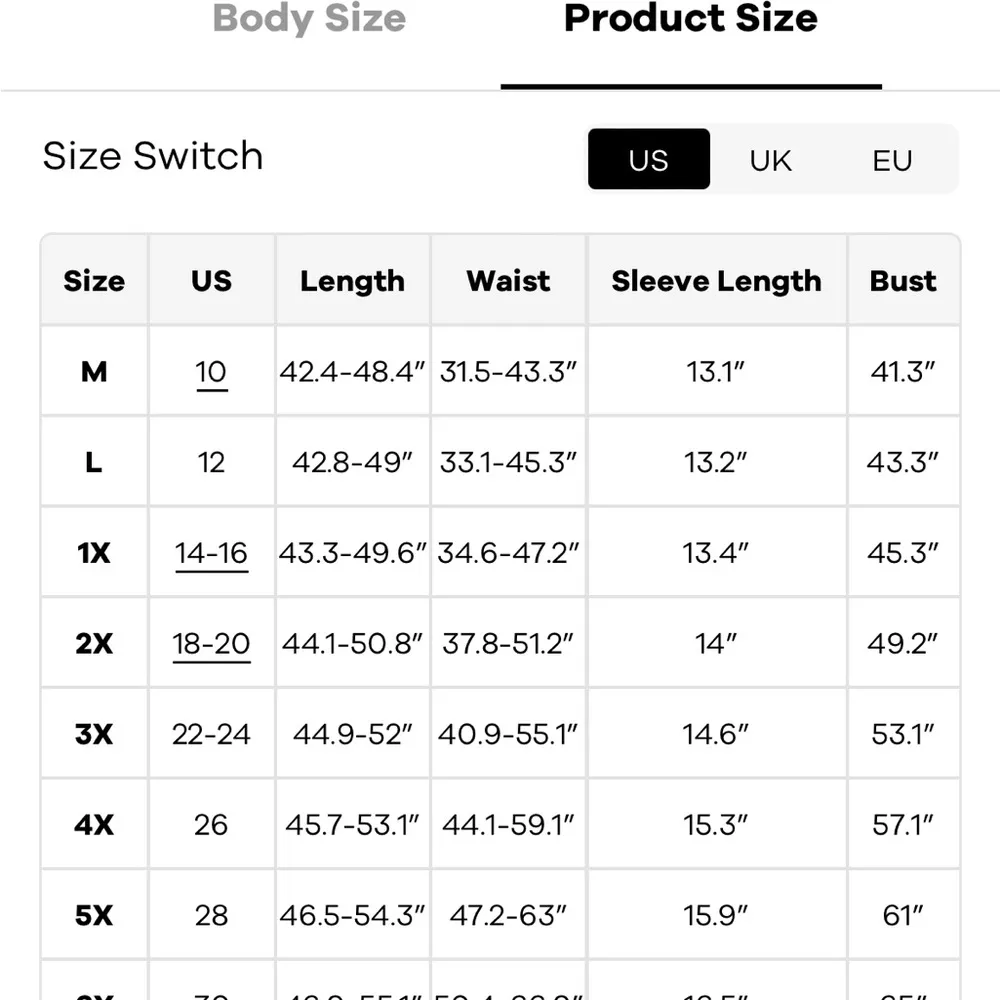Open the underlined 14-16 size link
Screen dimensions: 1000x1000
click(211, 553)
